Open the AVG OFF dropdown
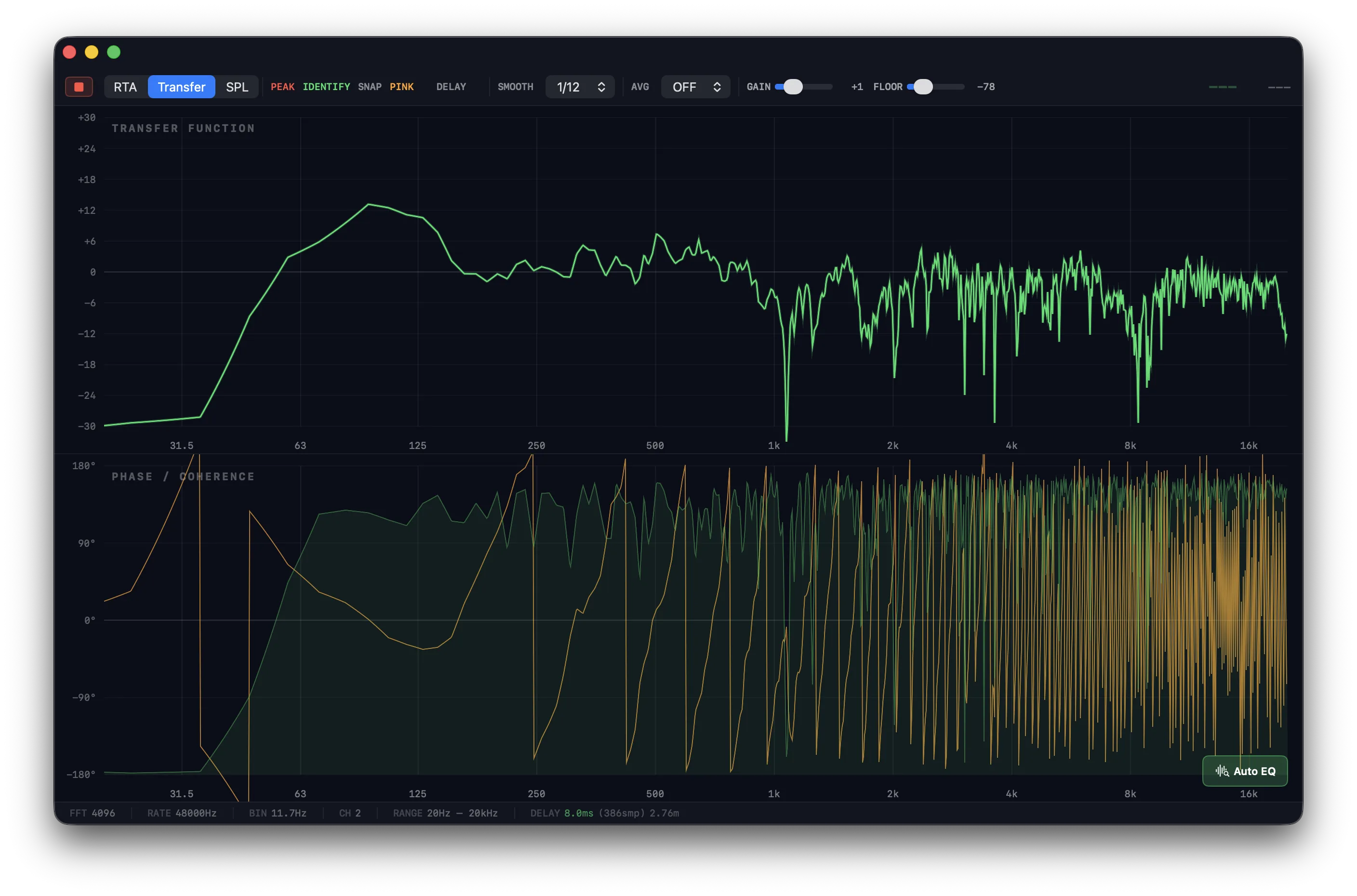Image resolution: width=1357 pixels, height=896 pixels. 695,87
